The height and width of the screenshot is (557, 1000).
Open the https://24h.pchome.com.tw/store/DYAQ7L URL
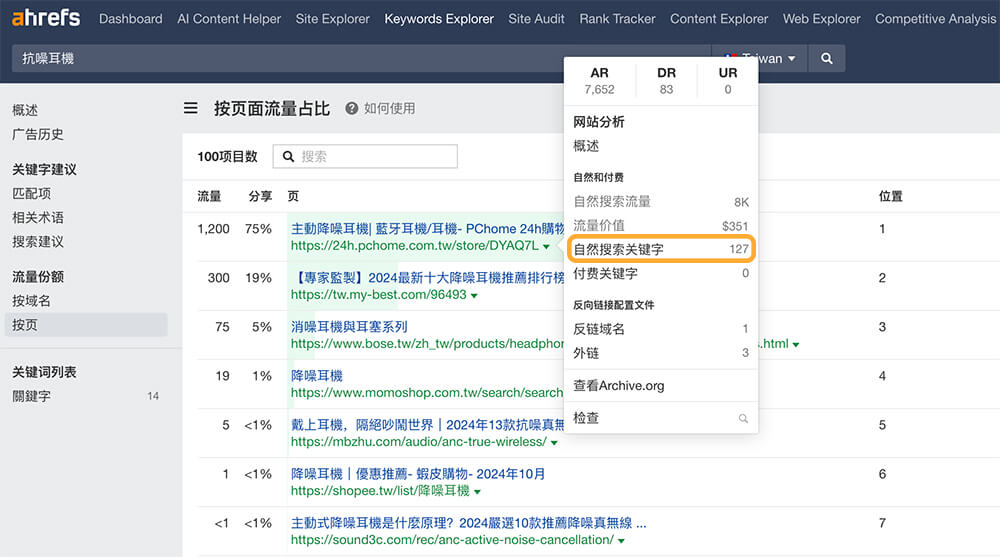coord(415,246)
